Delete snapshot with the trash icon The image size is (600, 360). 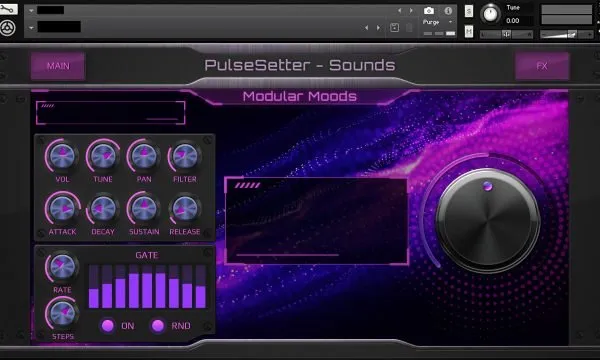[409, 28]
